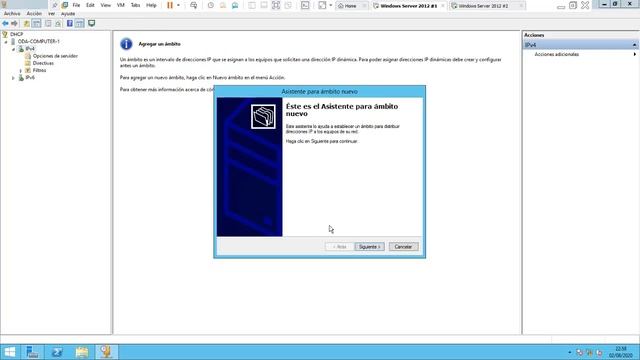
Task: Click the send Ctrl+Alt+Del icon
Action: pyautogui.click(x=193, y=5)
